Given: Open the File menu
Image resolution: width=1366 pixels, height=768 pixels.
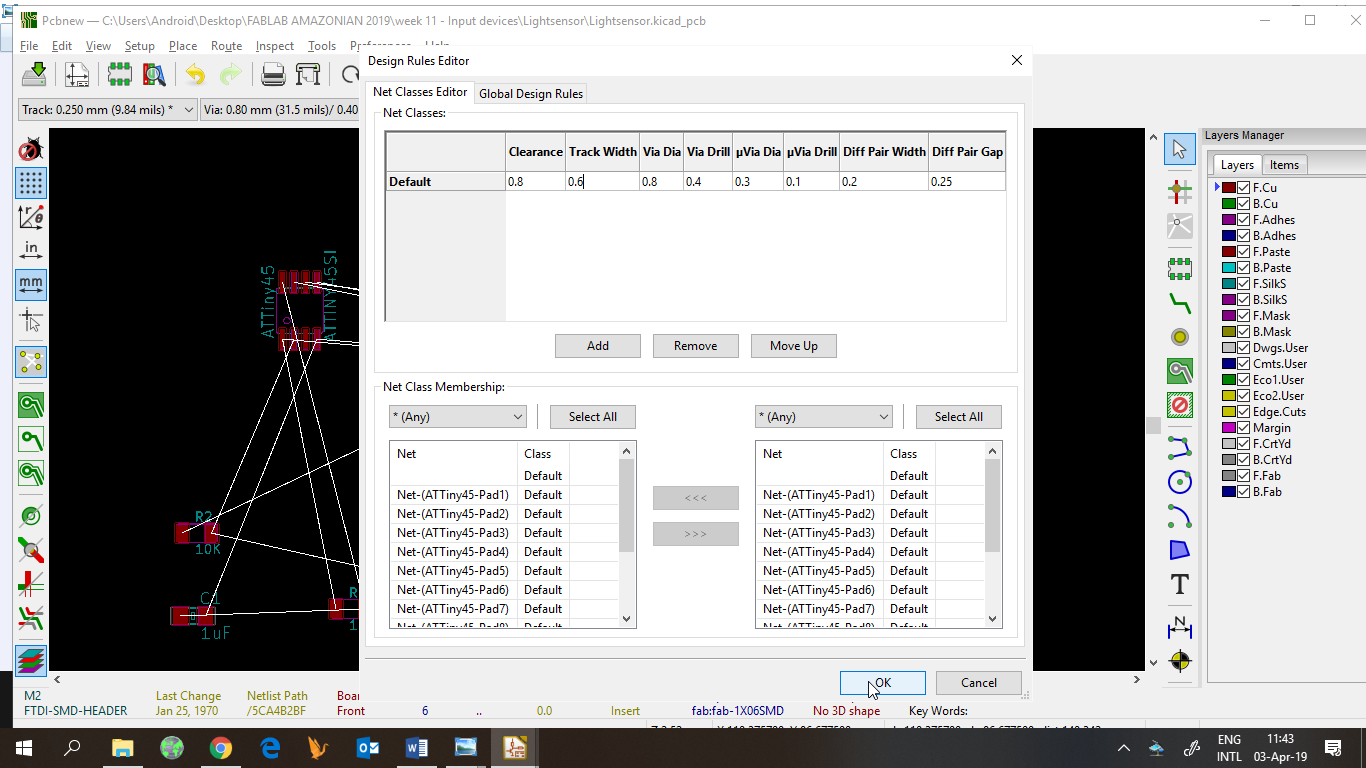Looking at the screenshot, I should (x=29, y=46).
